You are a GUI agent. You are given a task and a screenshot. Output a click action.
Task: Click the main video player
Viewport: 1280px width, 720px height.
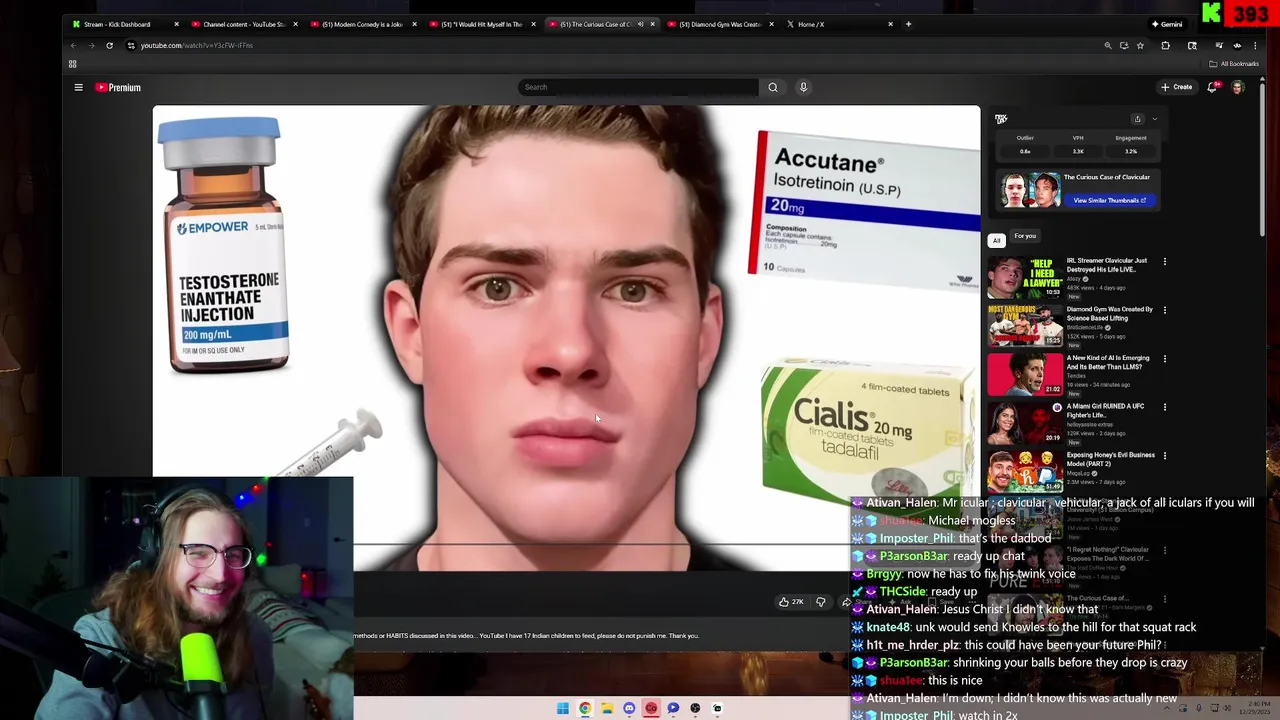pyautogui.click(x=566, y=338)
